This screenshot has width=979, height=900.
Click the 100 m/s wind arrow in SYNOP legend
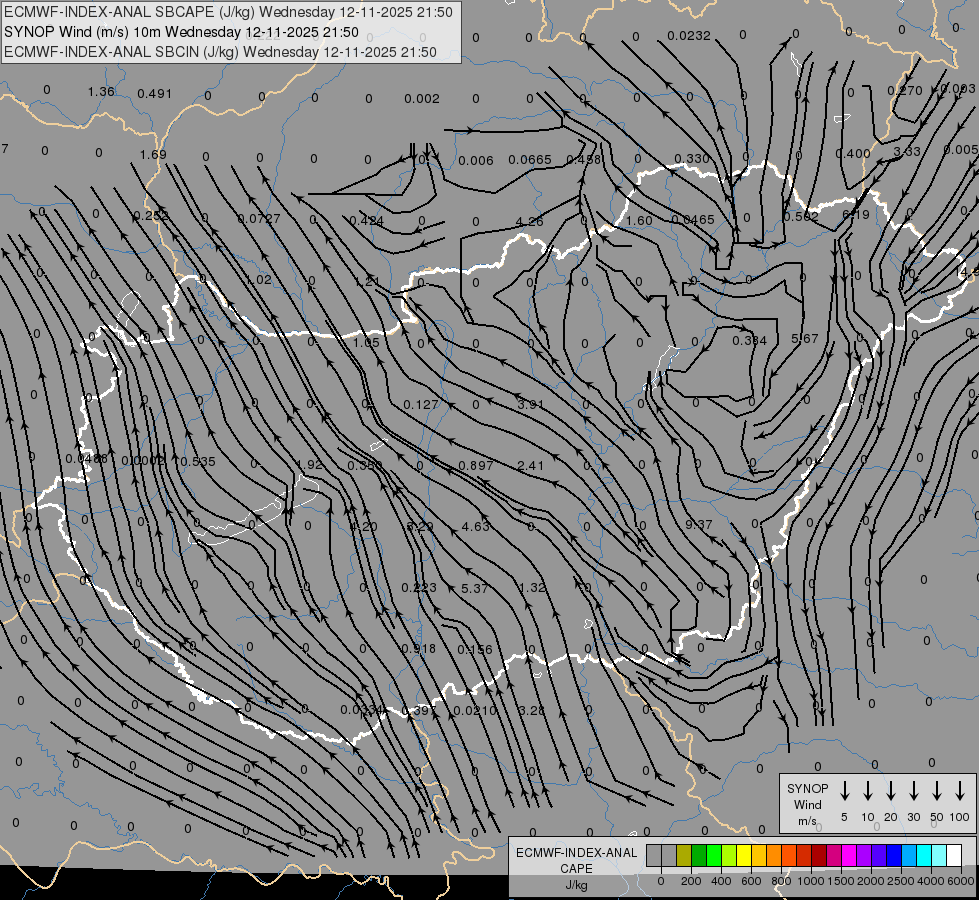click(x=960, y=791)
